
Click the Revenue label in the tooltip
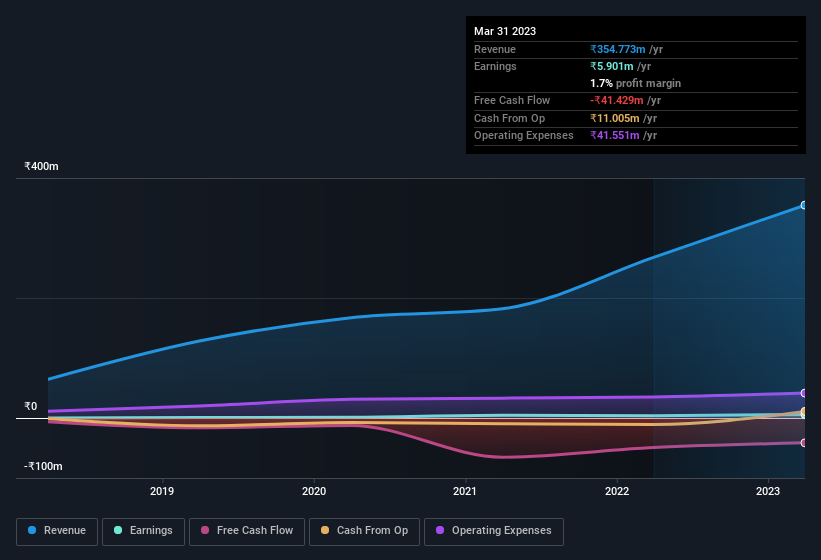(x=495, y=49)
